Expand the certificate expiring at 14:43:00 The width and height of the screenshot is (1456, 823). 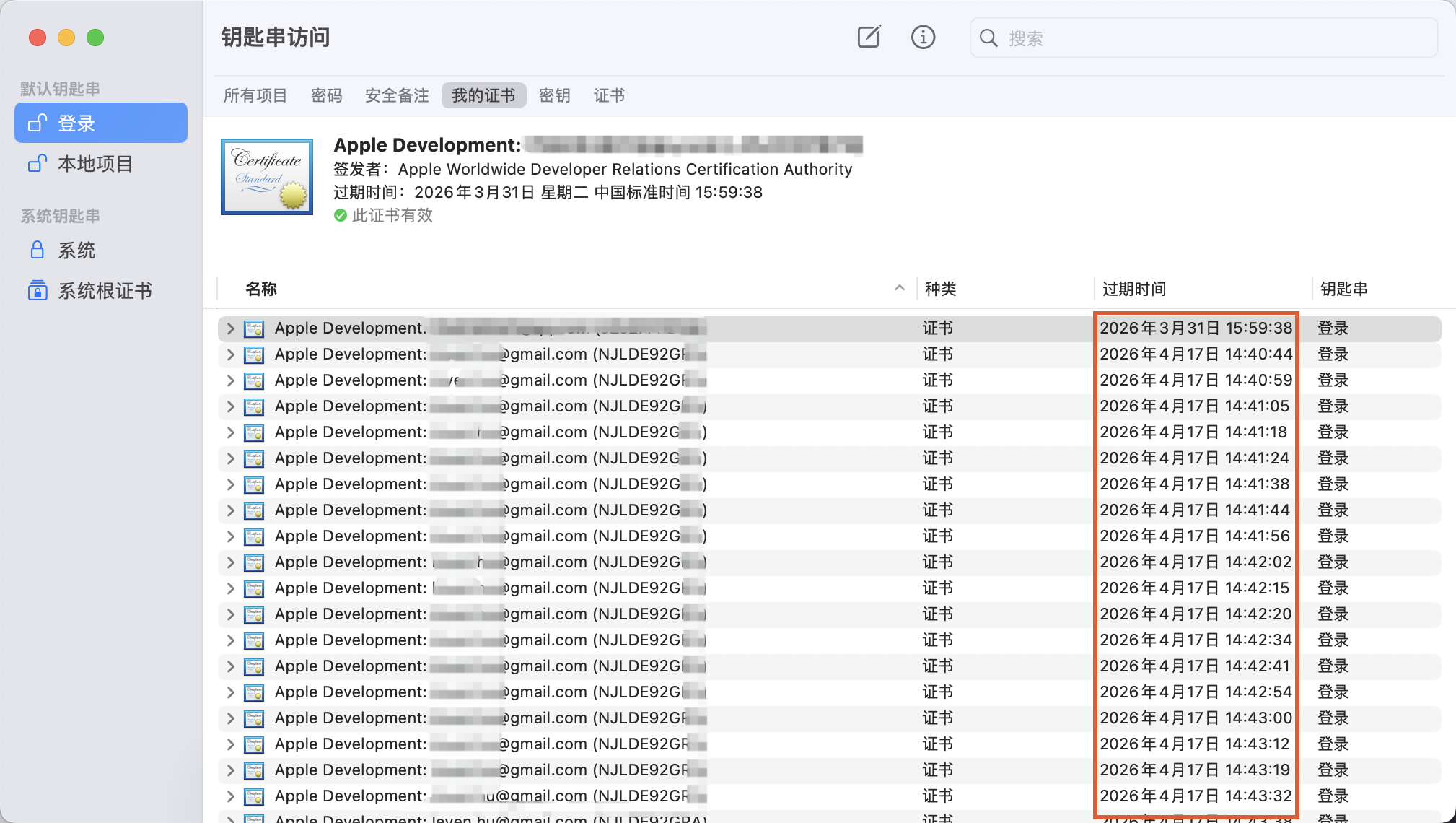230,719
